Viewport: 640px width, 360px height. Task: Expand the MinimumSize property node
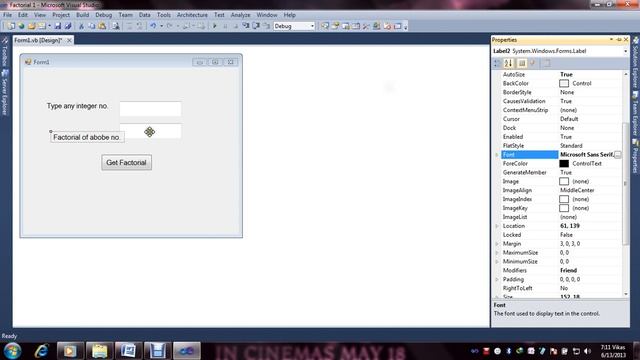497,262
